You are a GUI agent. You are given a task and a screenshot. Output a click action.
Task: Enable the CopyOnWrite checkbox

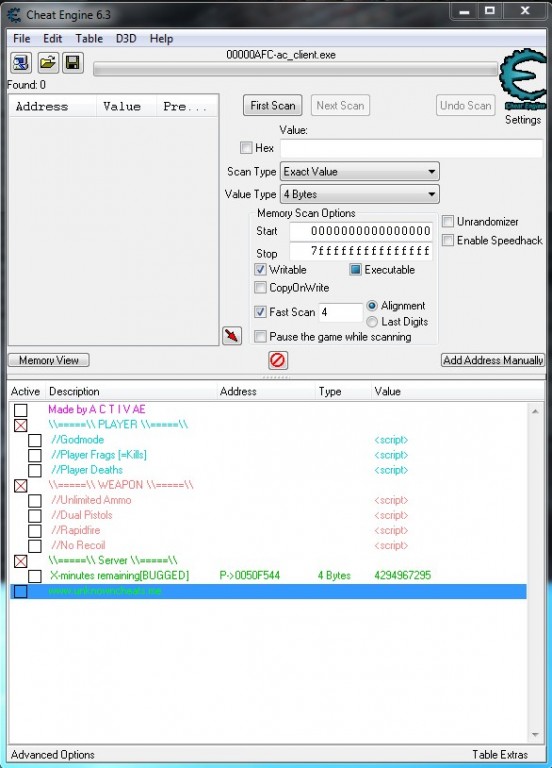pos(260,288)
